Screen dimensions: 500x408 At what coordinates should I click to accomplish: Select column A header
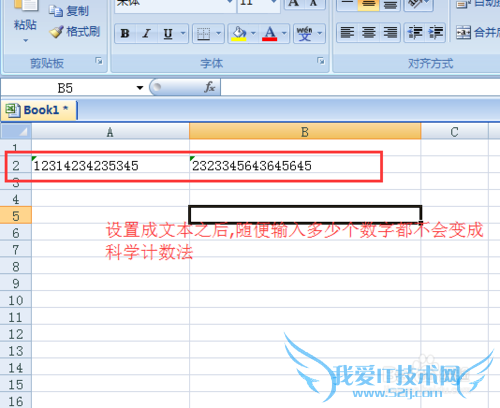click(110, 132)
